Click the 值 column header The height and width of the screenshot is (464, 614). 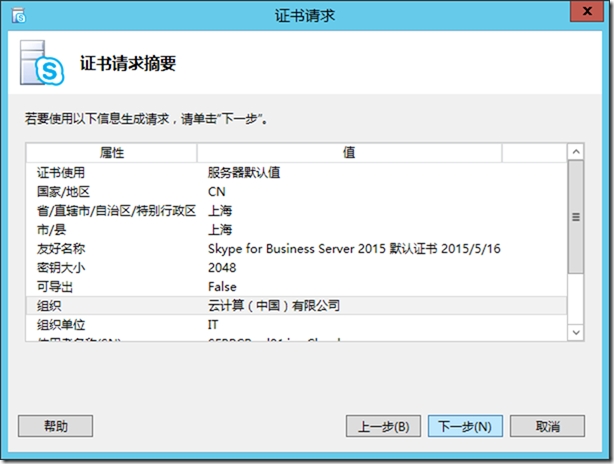(x=349, y=153)
